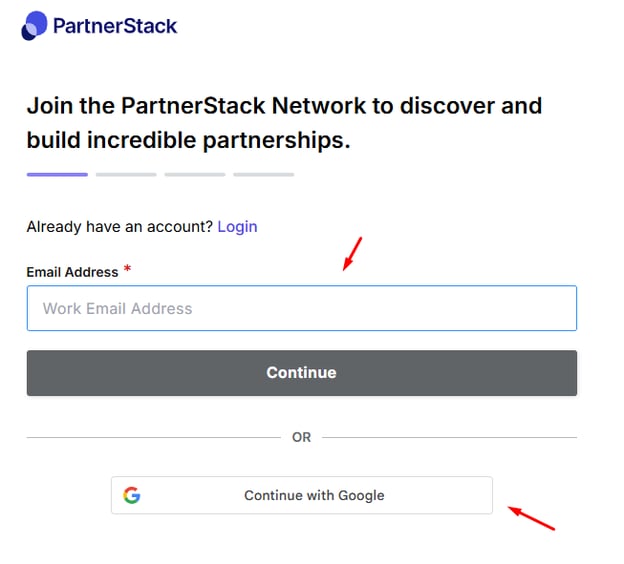
Task: Select the first purple progress step
Action: point(57,174)
